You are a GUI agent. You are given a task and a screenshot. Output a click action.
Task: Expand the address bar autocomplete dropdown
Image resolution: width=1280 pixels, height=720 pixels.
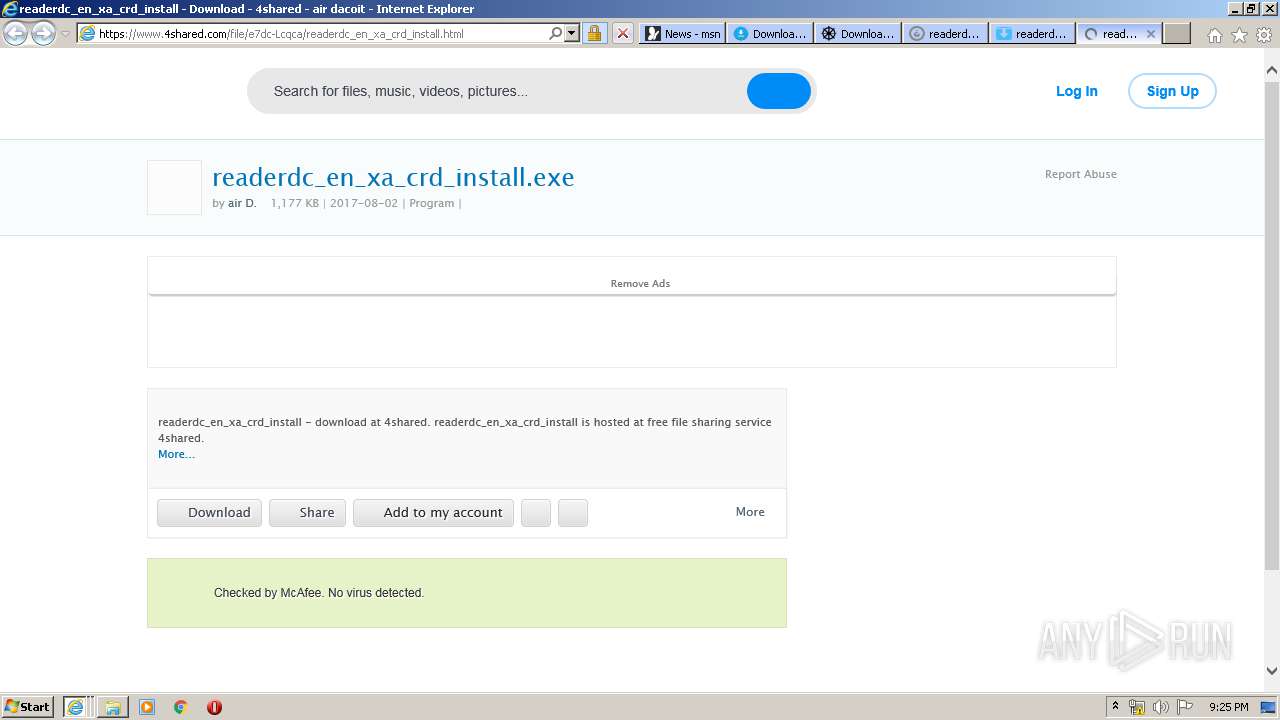(x=572, y=33)
